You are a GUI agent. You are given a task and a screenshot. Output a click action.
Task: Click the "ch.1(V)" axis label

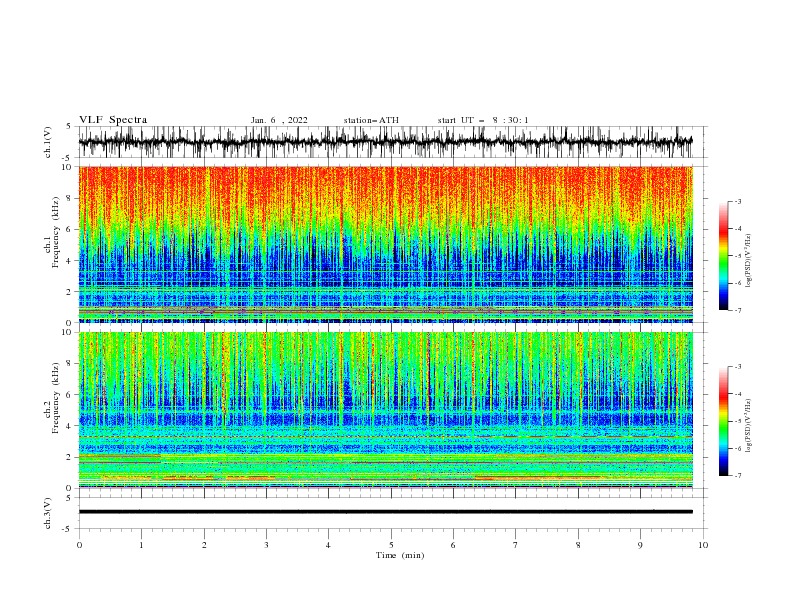[x=47, y=142]
